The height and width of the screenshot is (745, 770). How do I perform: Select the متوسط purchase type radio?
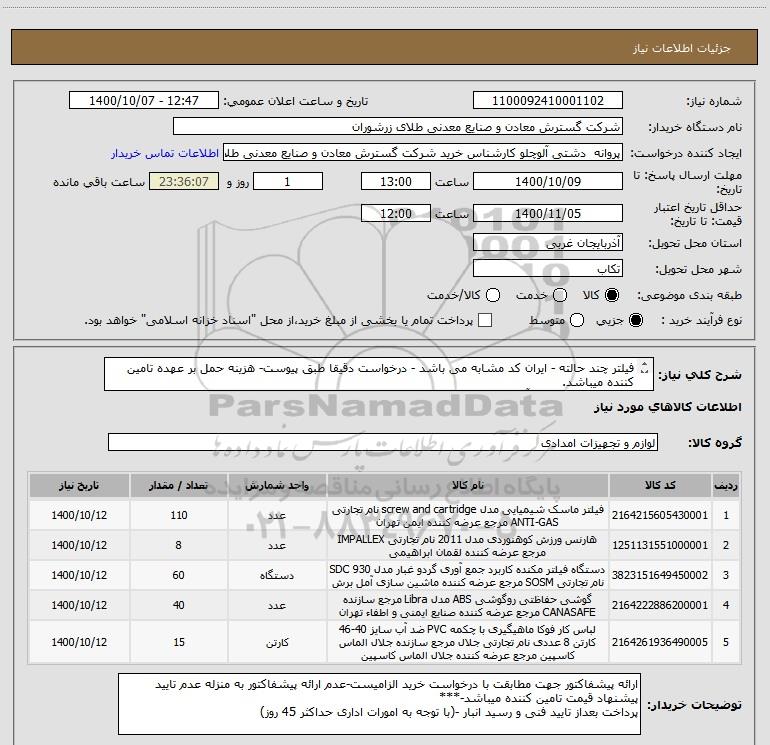tap(577, 320)
